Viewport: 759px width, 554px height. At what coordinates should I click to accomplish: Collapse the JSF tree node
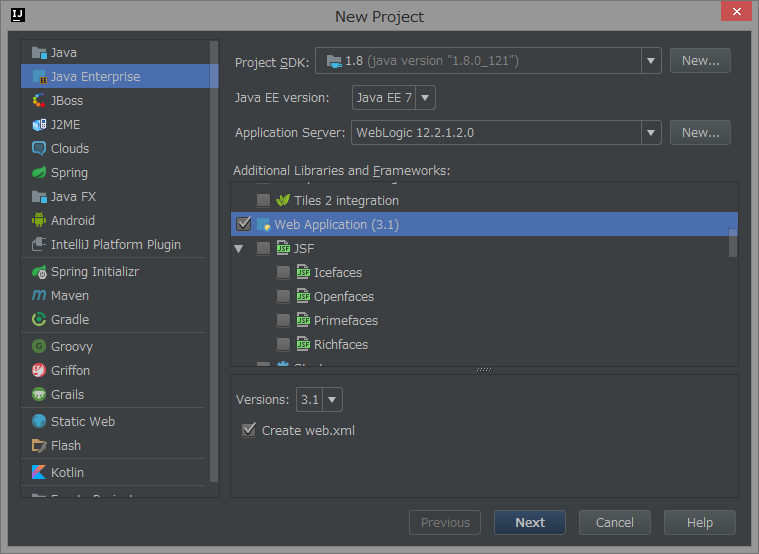[x=239, y=248]
